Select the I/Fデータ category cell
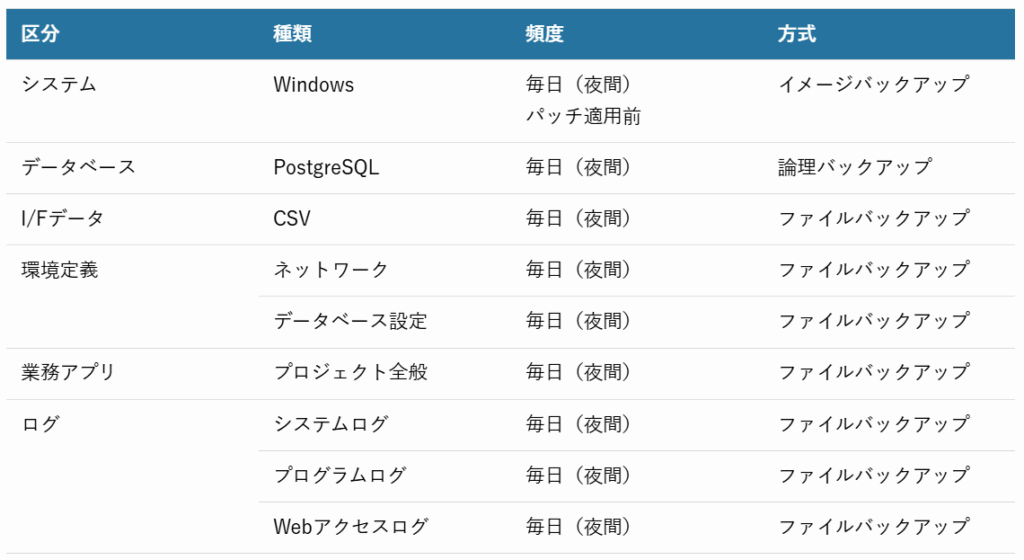The width and height of the screenshot is (1024, 560). click(x=62, y=218)
